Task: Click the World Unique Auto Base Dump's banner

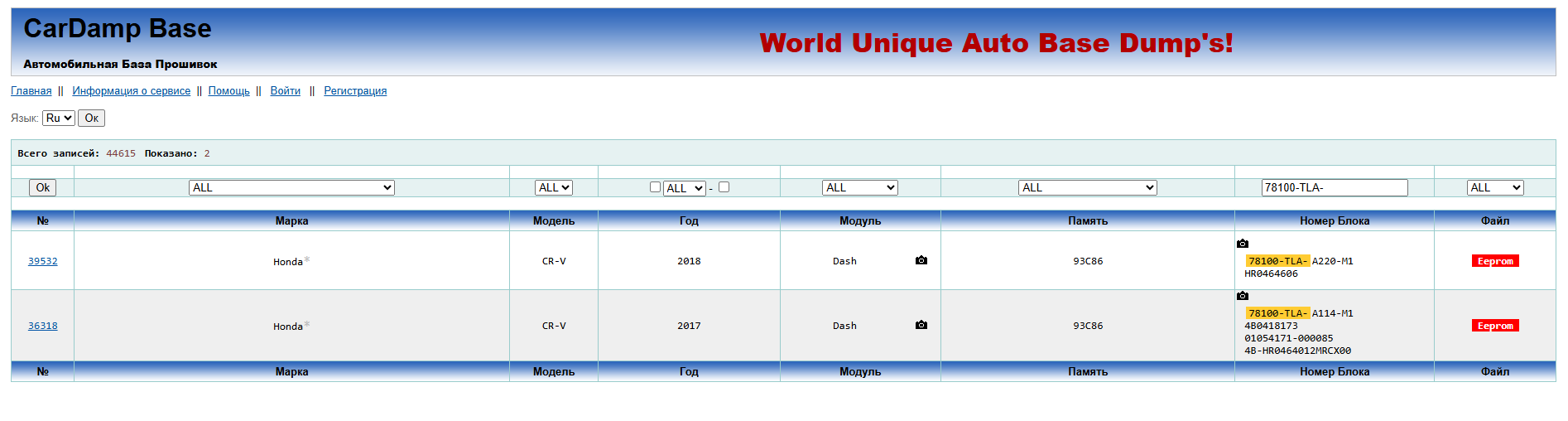Action: pos(996,43)
